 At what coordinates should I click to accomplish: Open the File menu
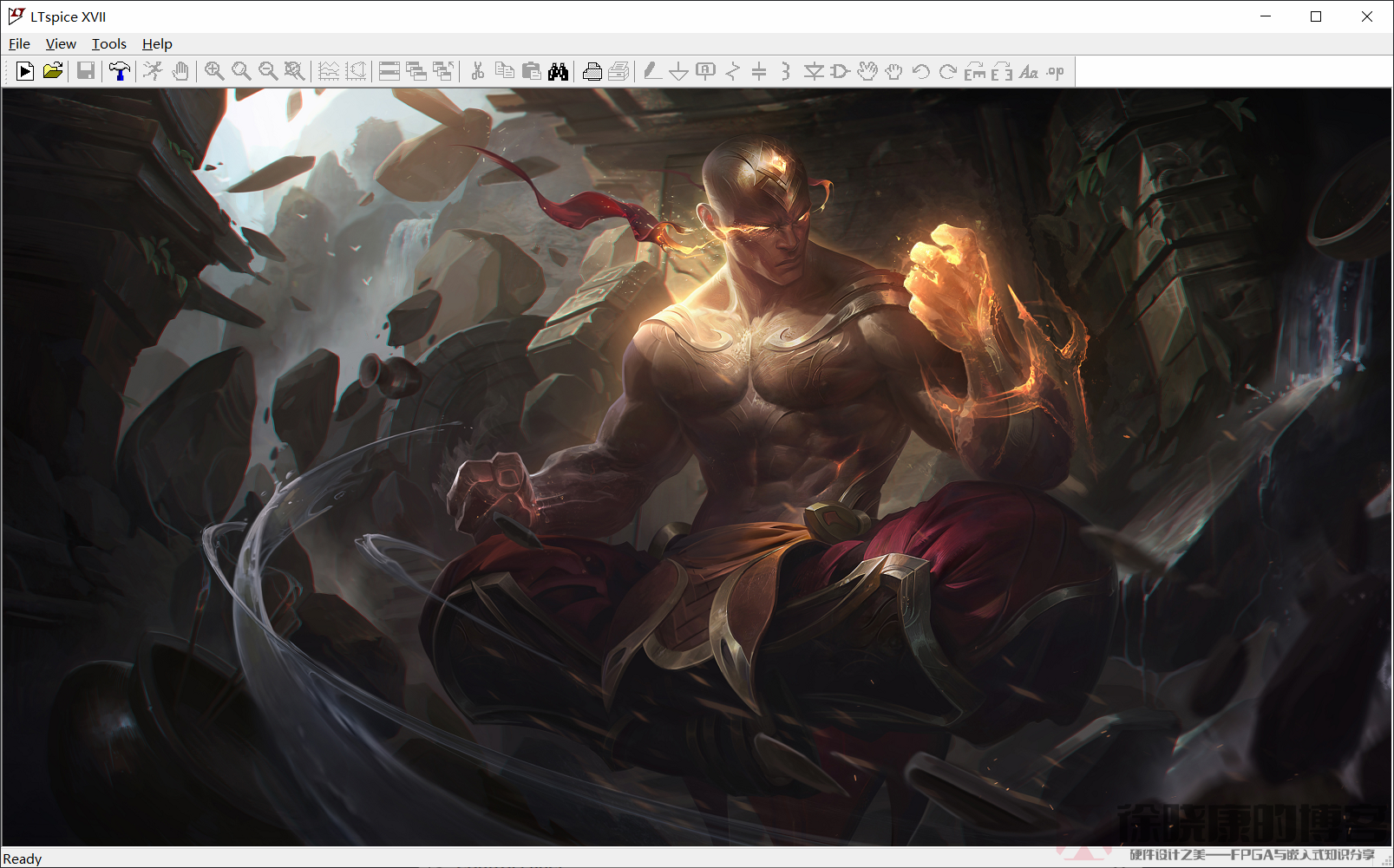click(19, 43)
